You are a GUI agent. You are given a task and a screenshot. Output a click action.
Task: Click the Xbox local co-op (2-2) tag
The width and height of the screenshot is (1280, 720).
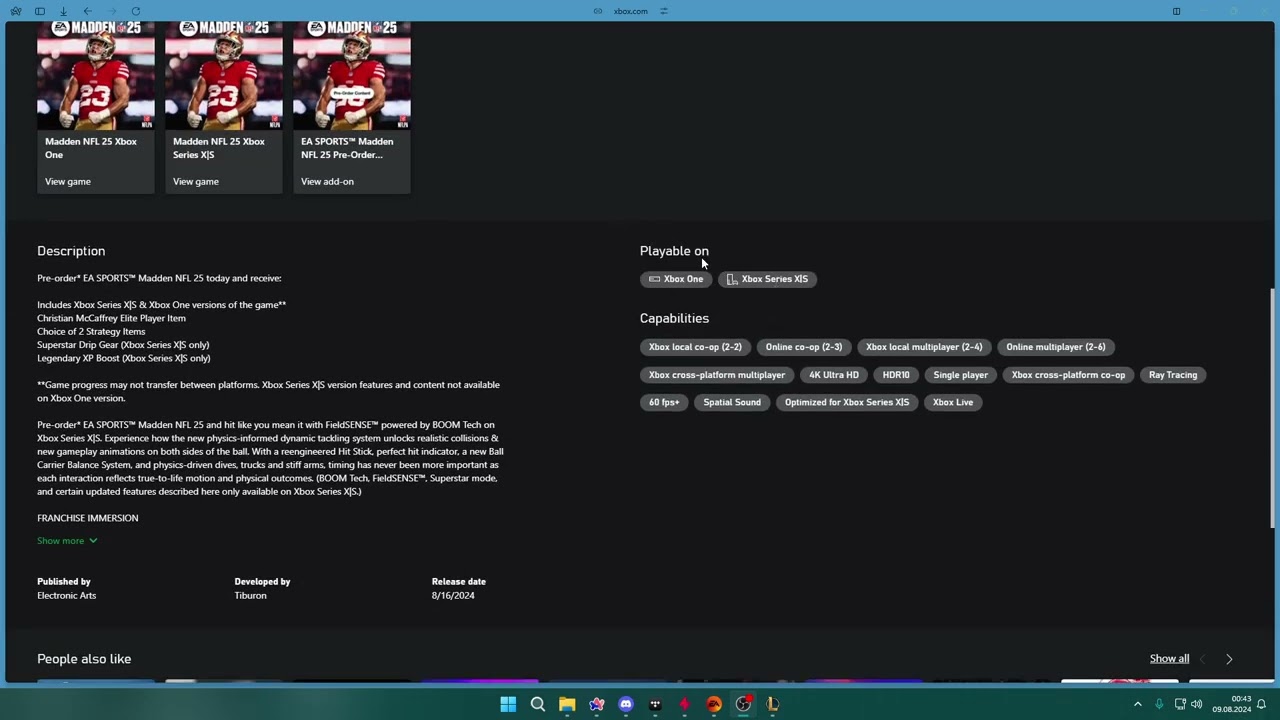pos(695,347)
